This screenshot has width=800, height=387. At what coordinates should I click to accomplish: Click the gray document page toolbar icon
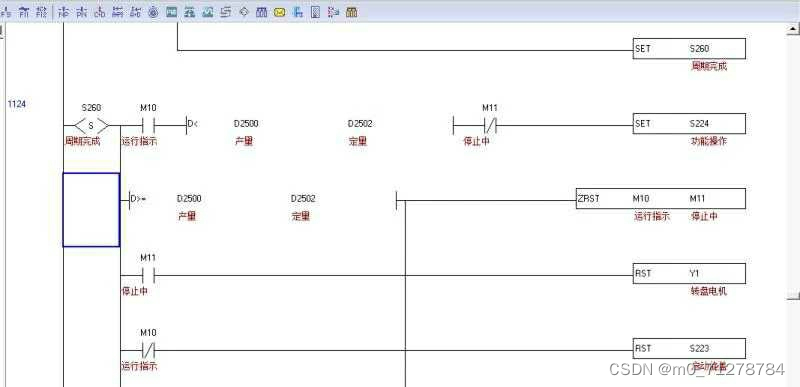click(316, 12)
